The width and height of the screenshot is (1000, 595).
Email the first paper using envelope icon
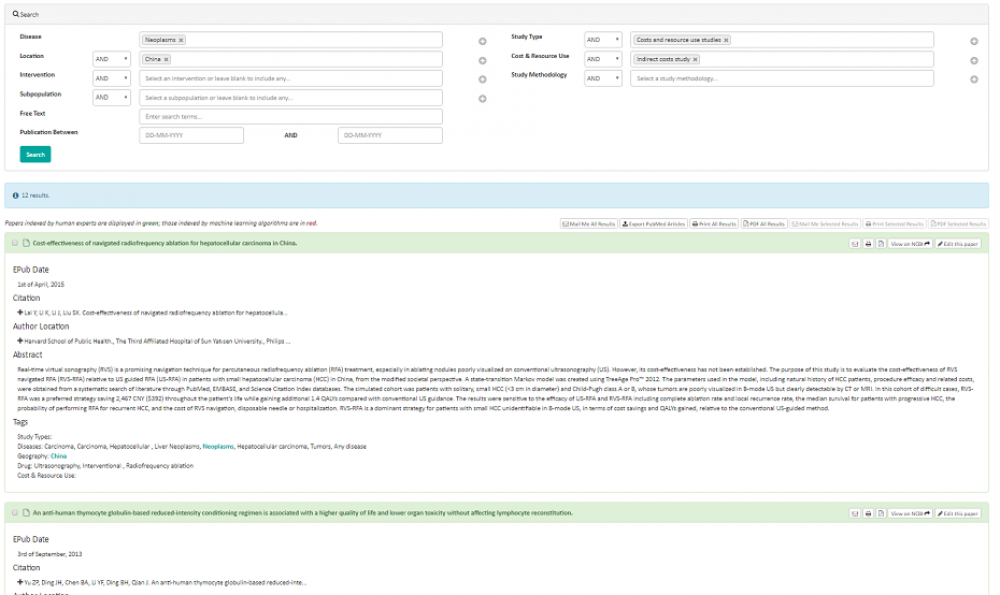[855, 243]
